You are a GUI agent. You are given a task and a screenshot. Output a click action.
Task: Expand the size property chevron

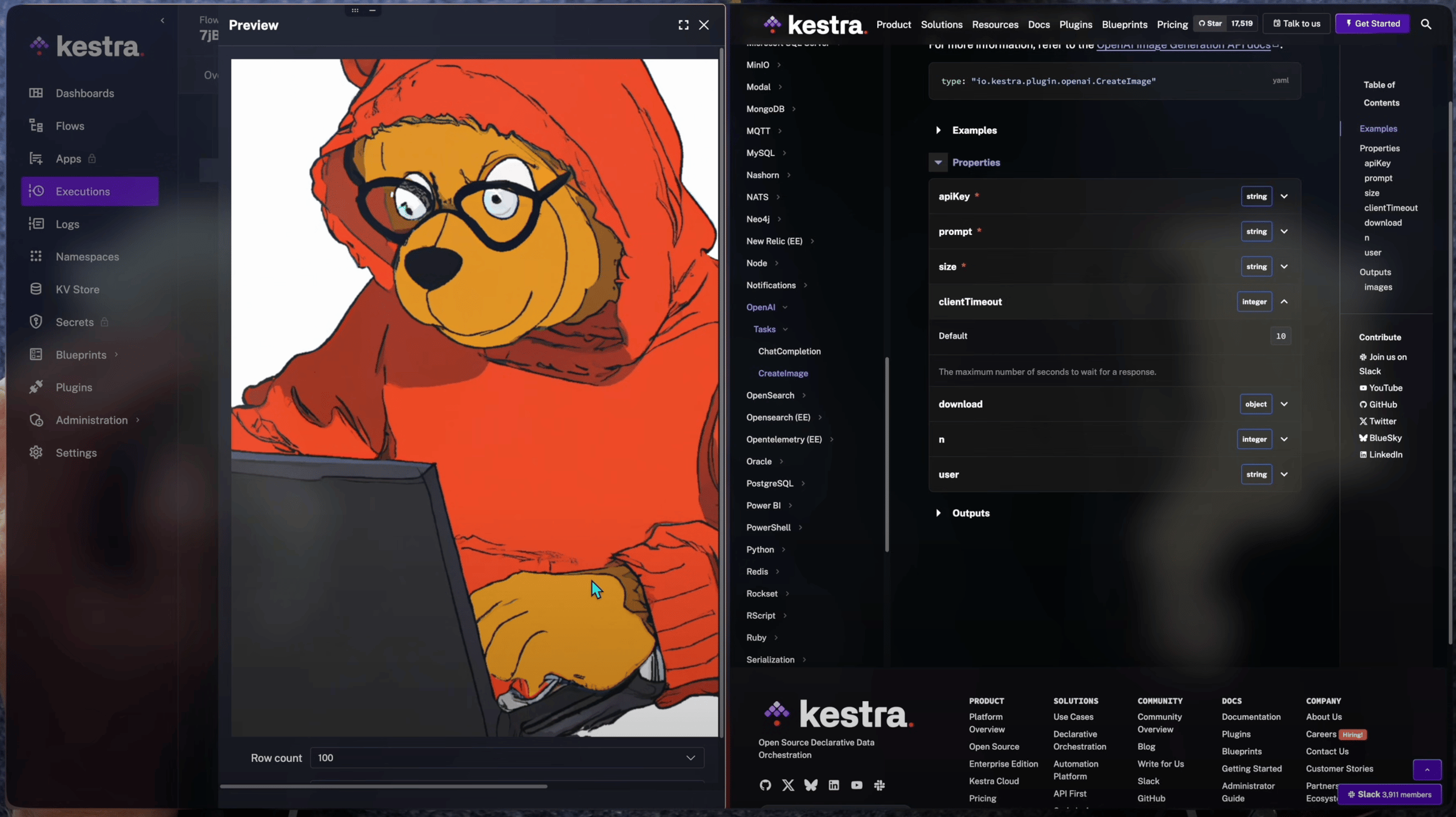point(1284,267)
